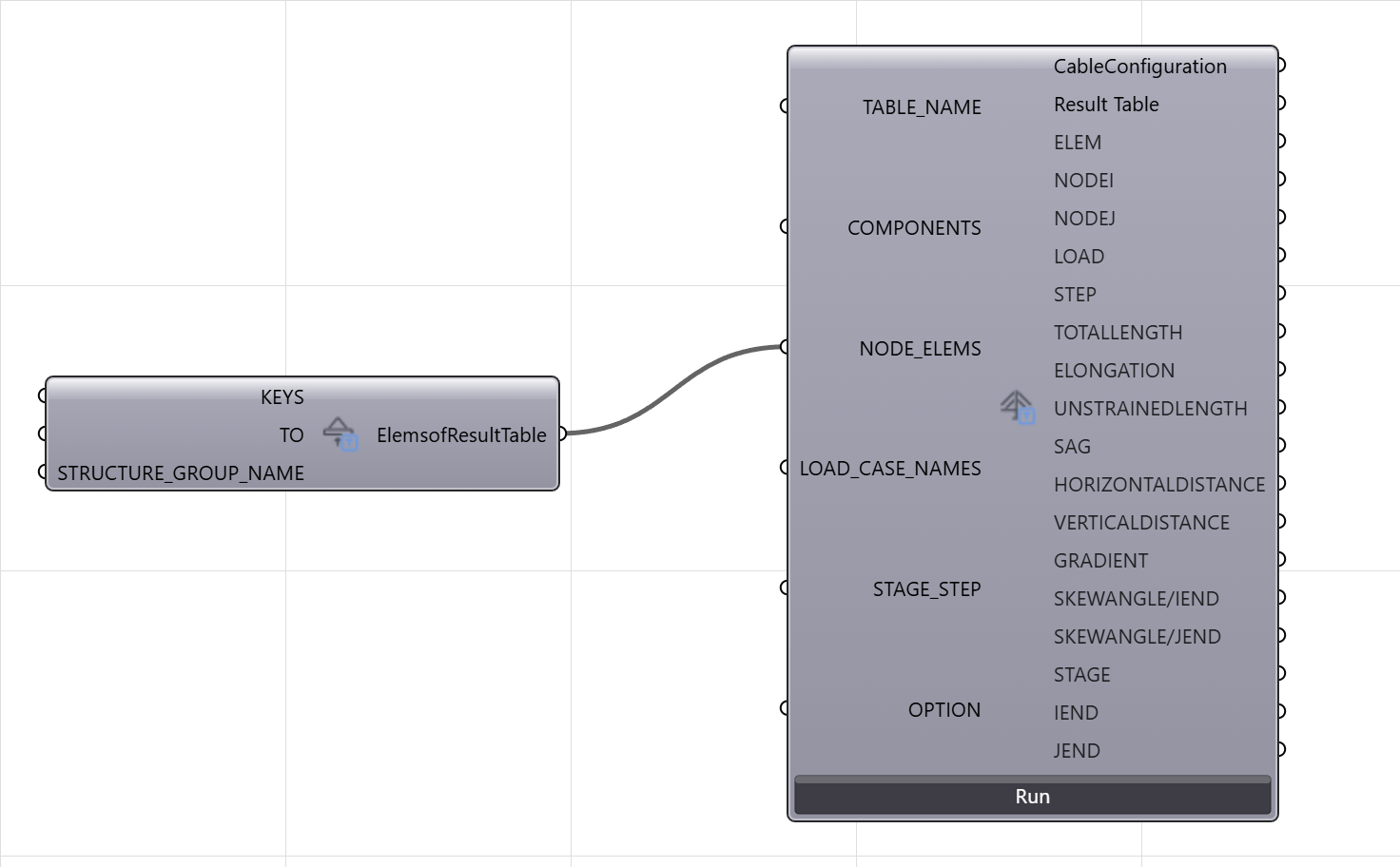The height and width of the screenshot is (867, 1400).
Task: Select the STAGE_STEP input parameter
Action: [926, 589]
